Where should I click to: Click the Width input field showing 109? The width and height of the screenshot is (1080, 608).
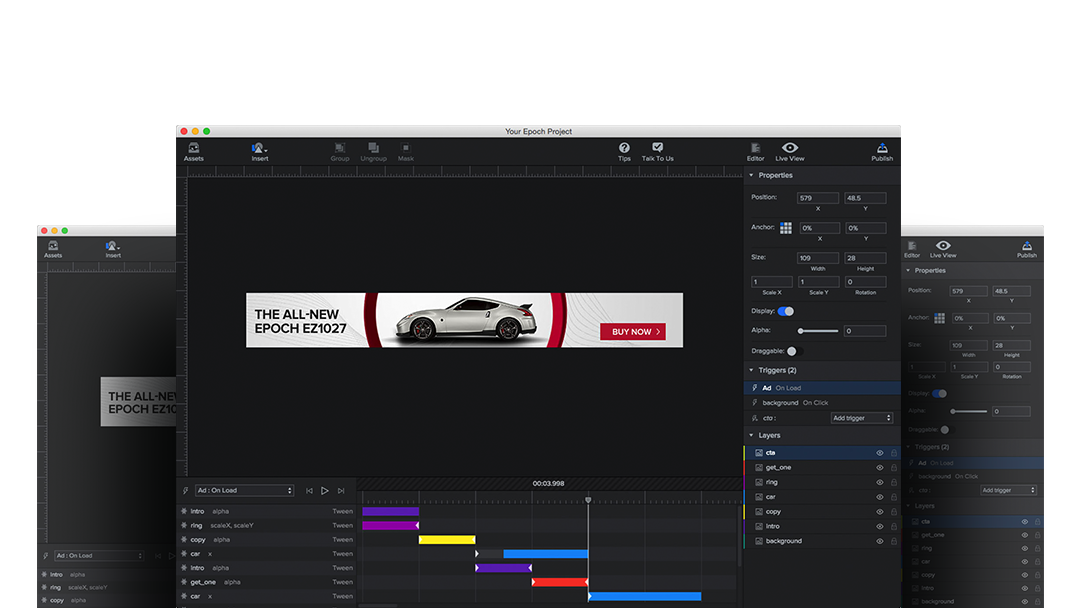817,257
